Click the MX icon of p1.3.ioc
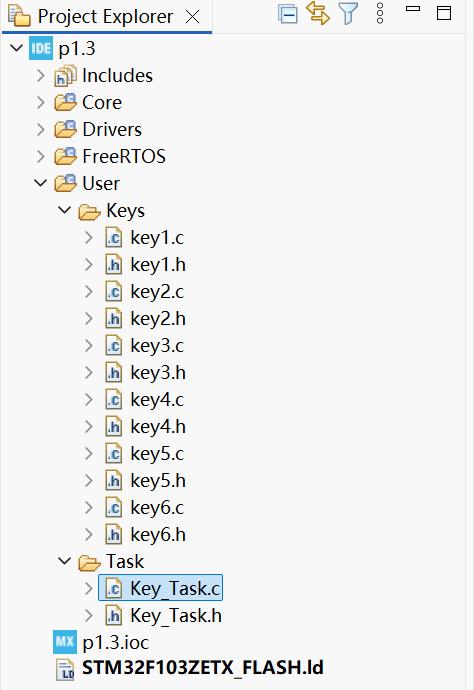The width and height of the screenshot is (474, 690). pos(65,642)
